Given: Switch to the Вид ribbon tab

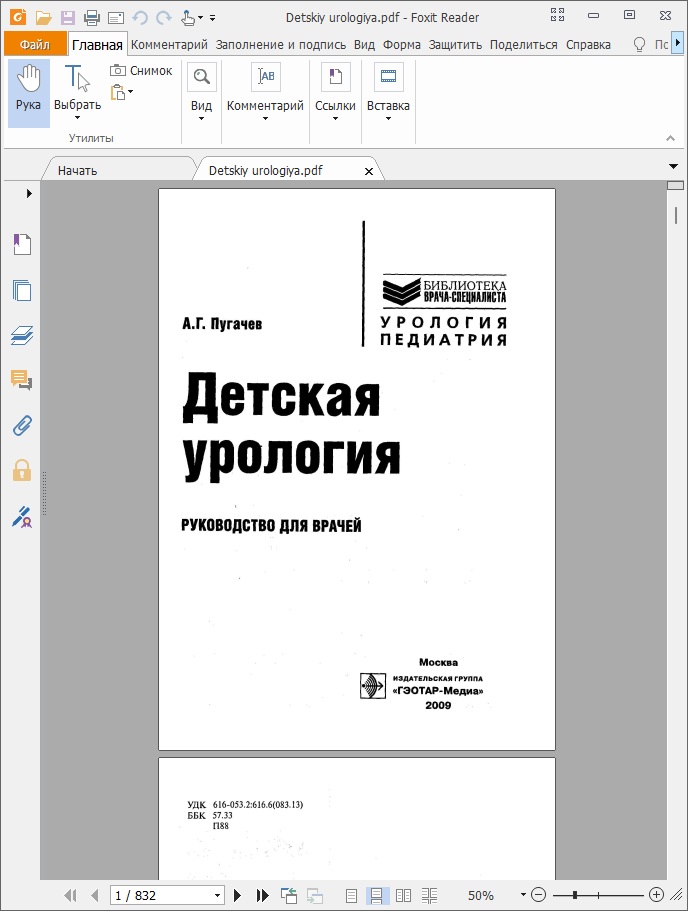Looking at the screenshot, I should tap(364, 45).
